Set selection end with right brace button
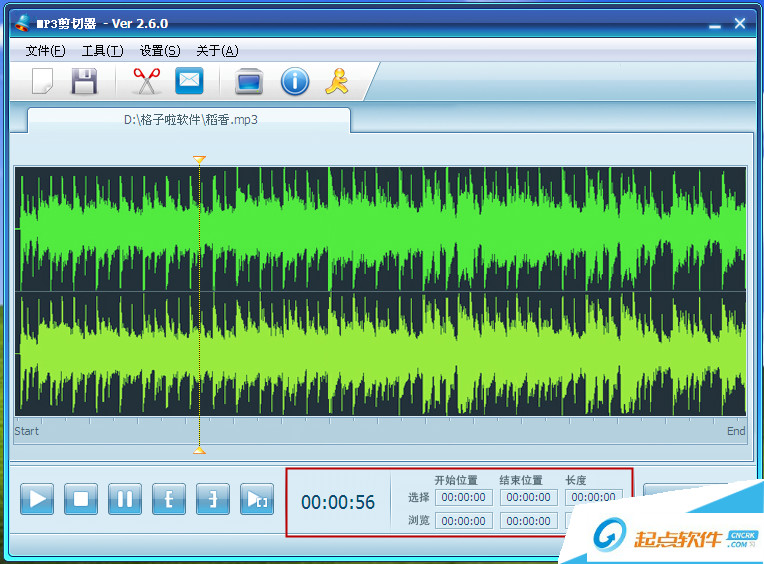The image size is (764, 564). point(212,499)
